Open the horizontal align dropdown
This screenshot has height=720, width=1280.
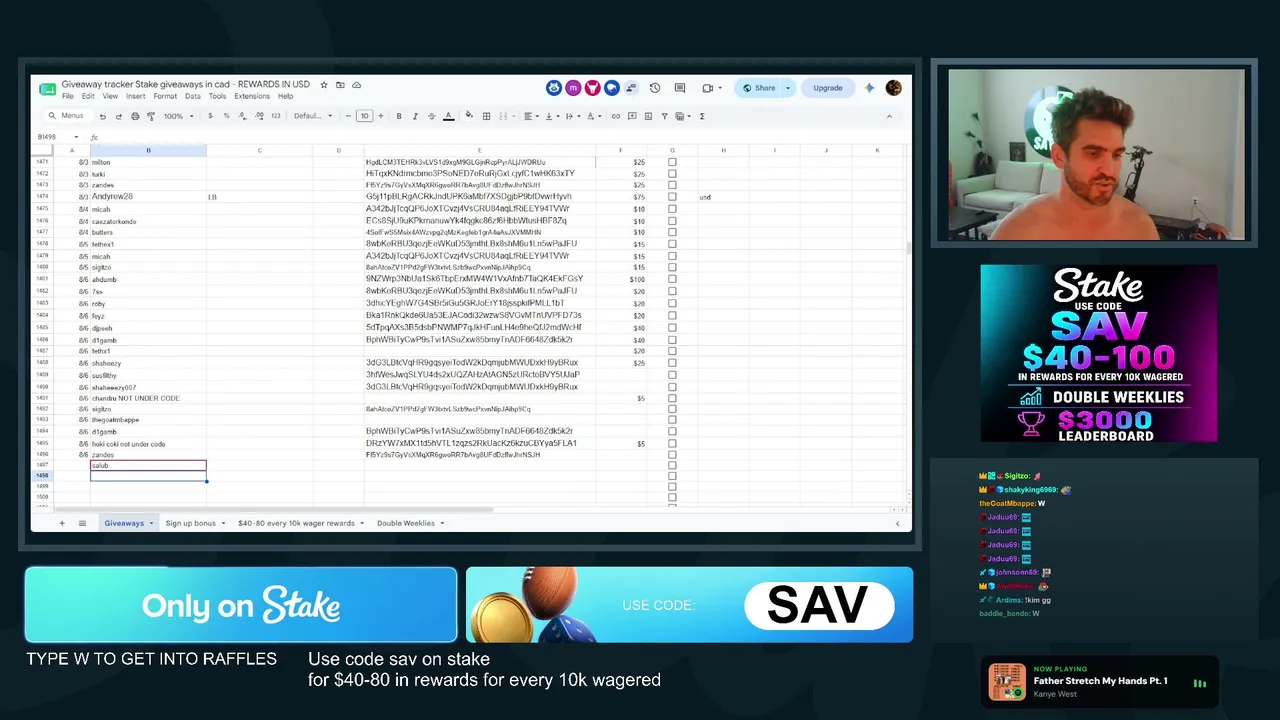[x=530, y=116]
